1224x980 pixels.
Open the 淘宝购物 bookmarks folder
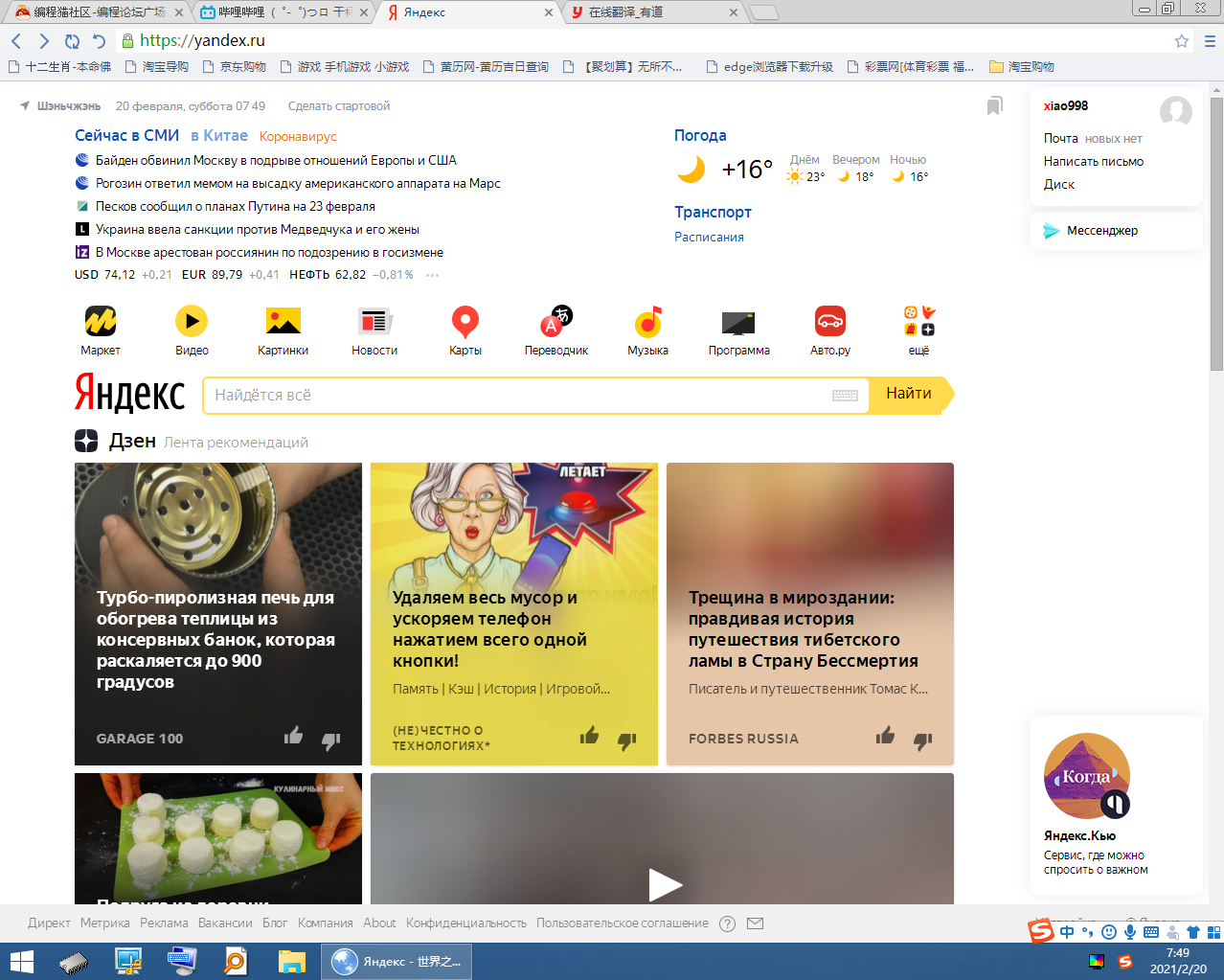[x=1022, y=67]
